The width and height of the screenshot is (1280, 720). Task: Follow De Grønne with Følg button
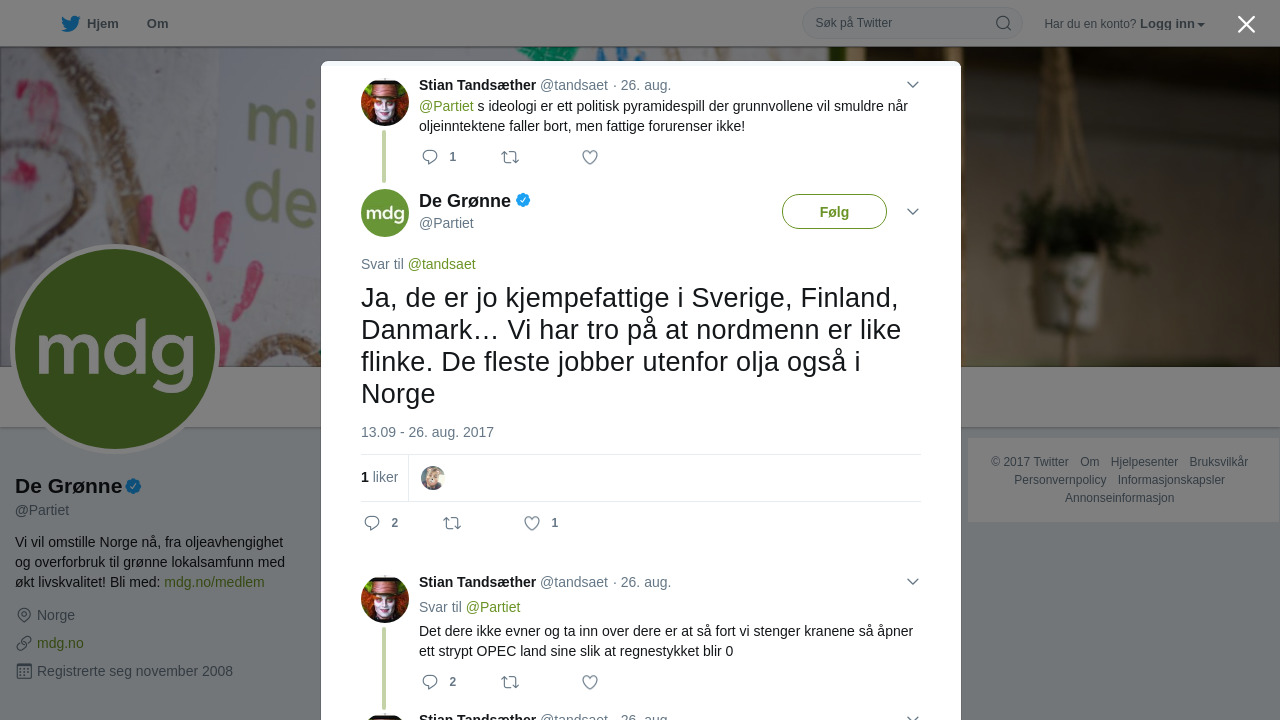834,212
